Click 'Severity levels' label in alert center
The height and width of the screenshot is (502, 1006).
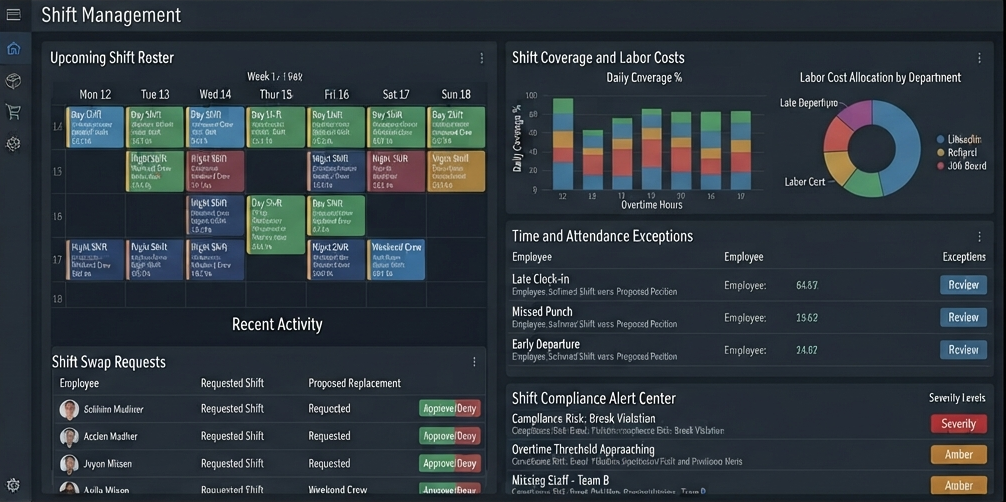coord(957,398)
